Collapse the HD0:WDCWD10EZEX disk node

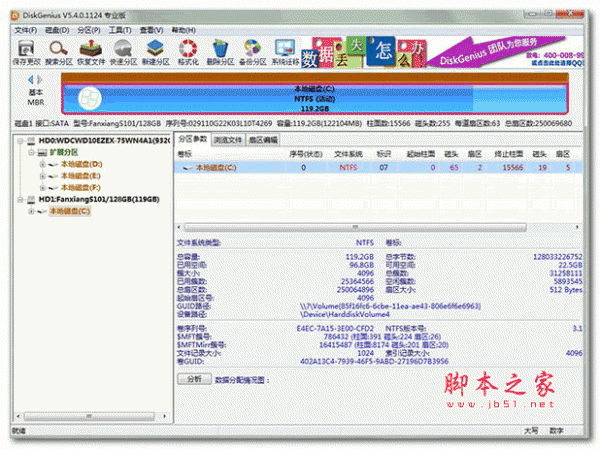21,141
